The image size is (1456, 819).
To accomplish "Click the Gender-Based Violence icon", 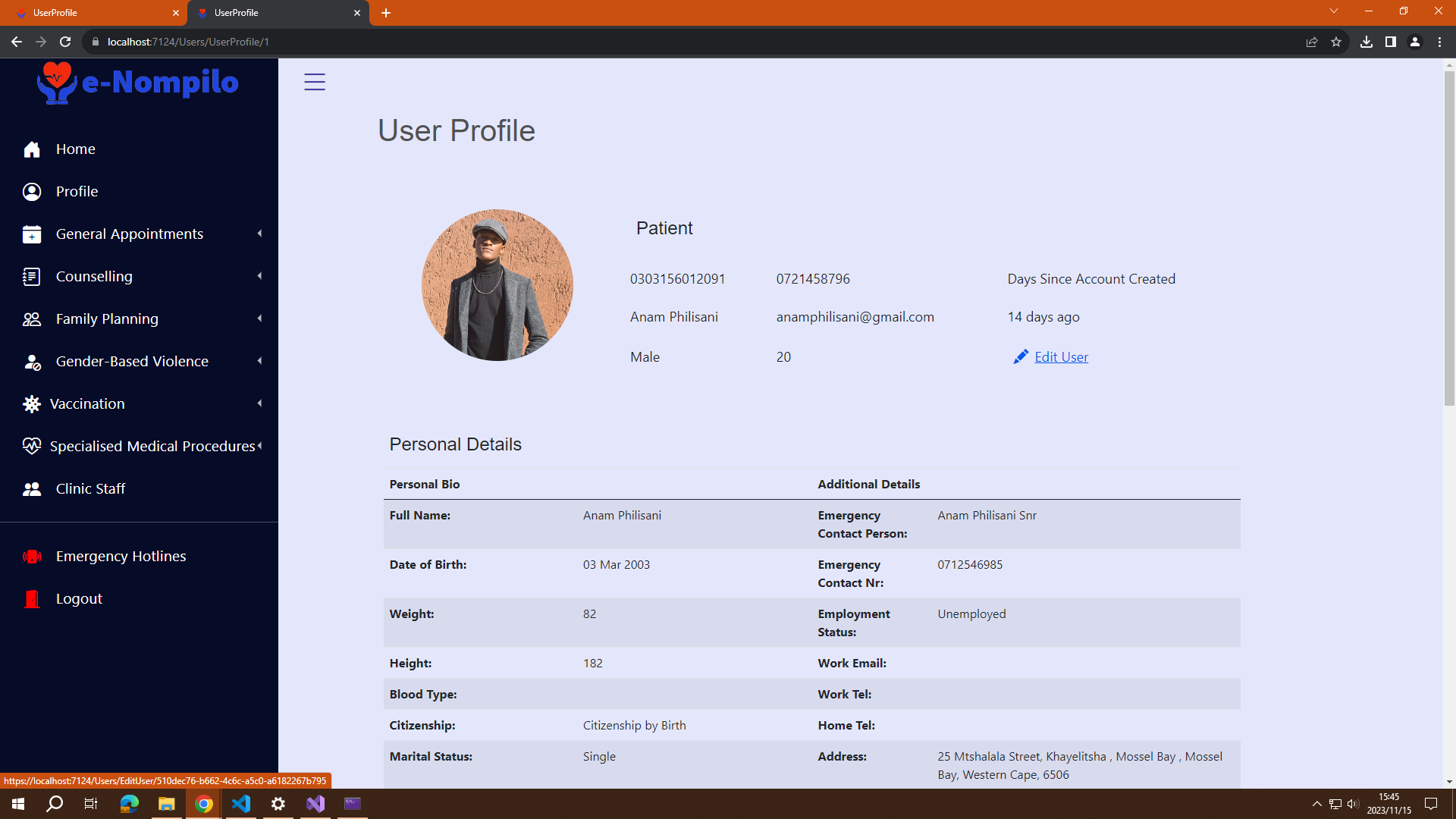I will [32, 362].
